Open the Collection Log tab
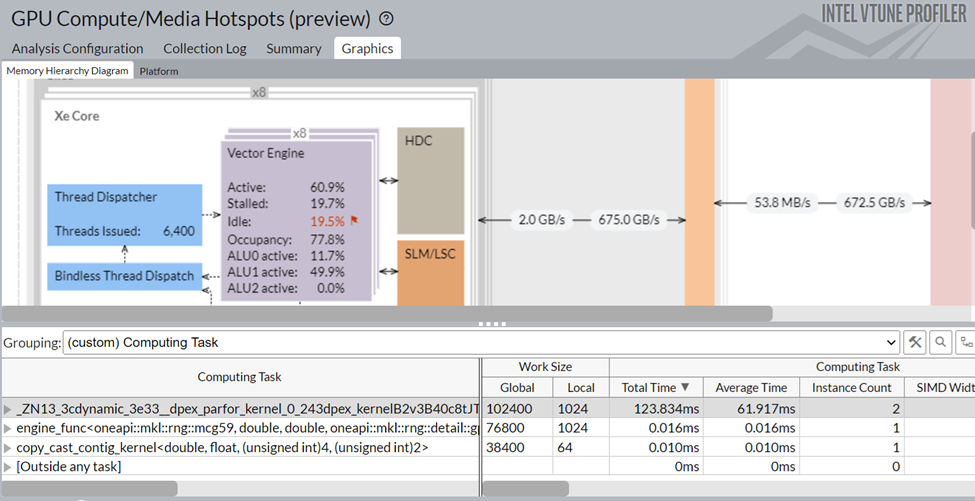The width and height of the screenshot is (975, 501). [204, 48]
